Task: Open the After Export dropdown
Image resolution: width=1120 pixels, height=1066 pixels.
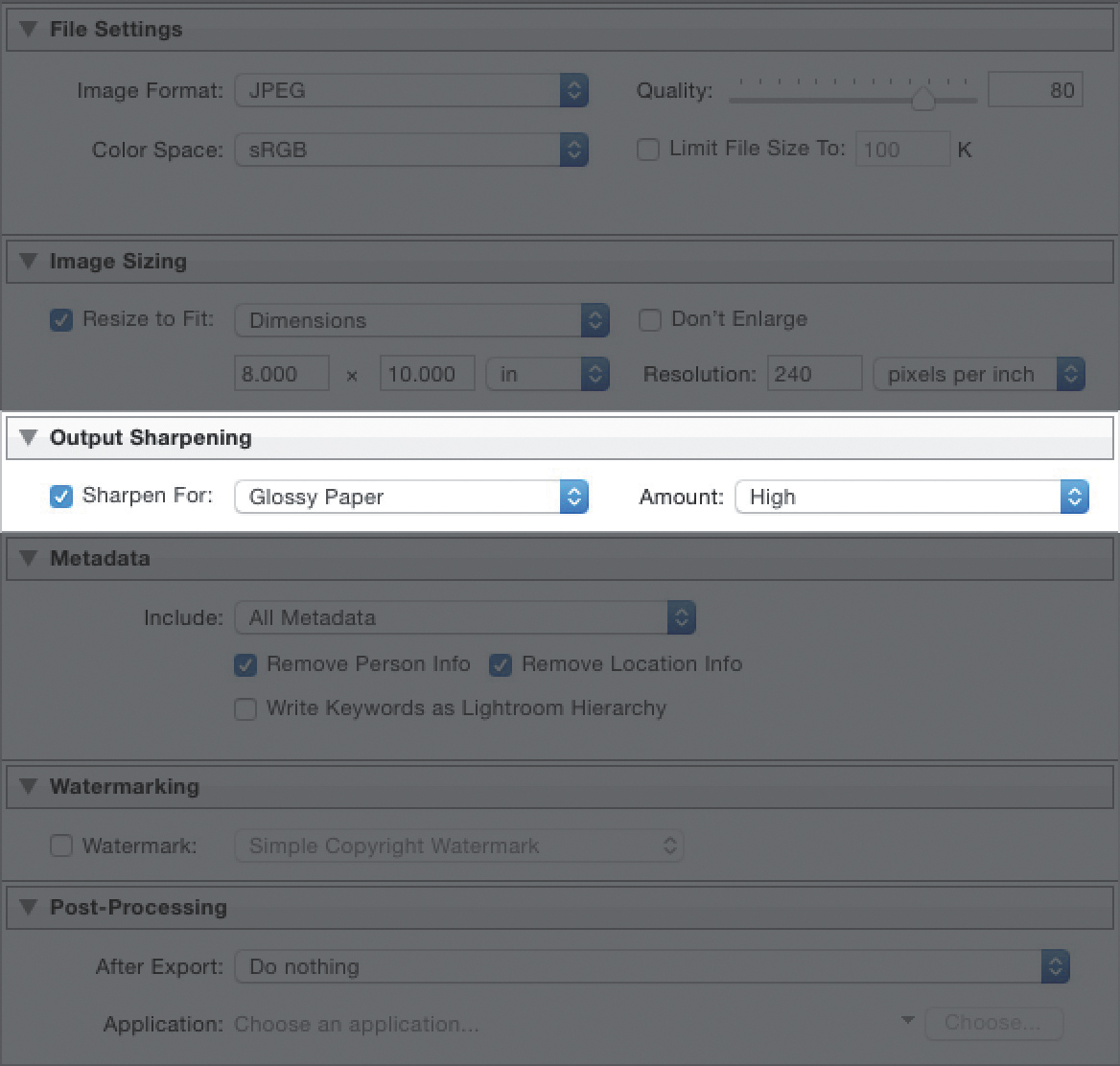Action: pyautogui.click(x=652, y=966)
